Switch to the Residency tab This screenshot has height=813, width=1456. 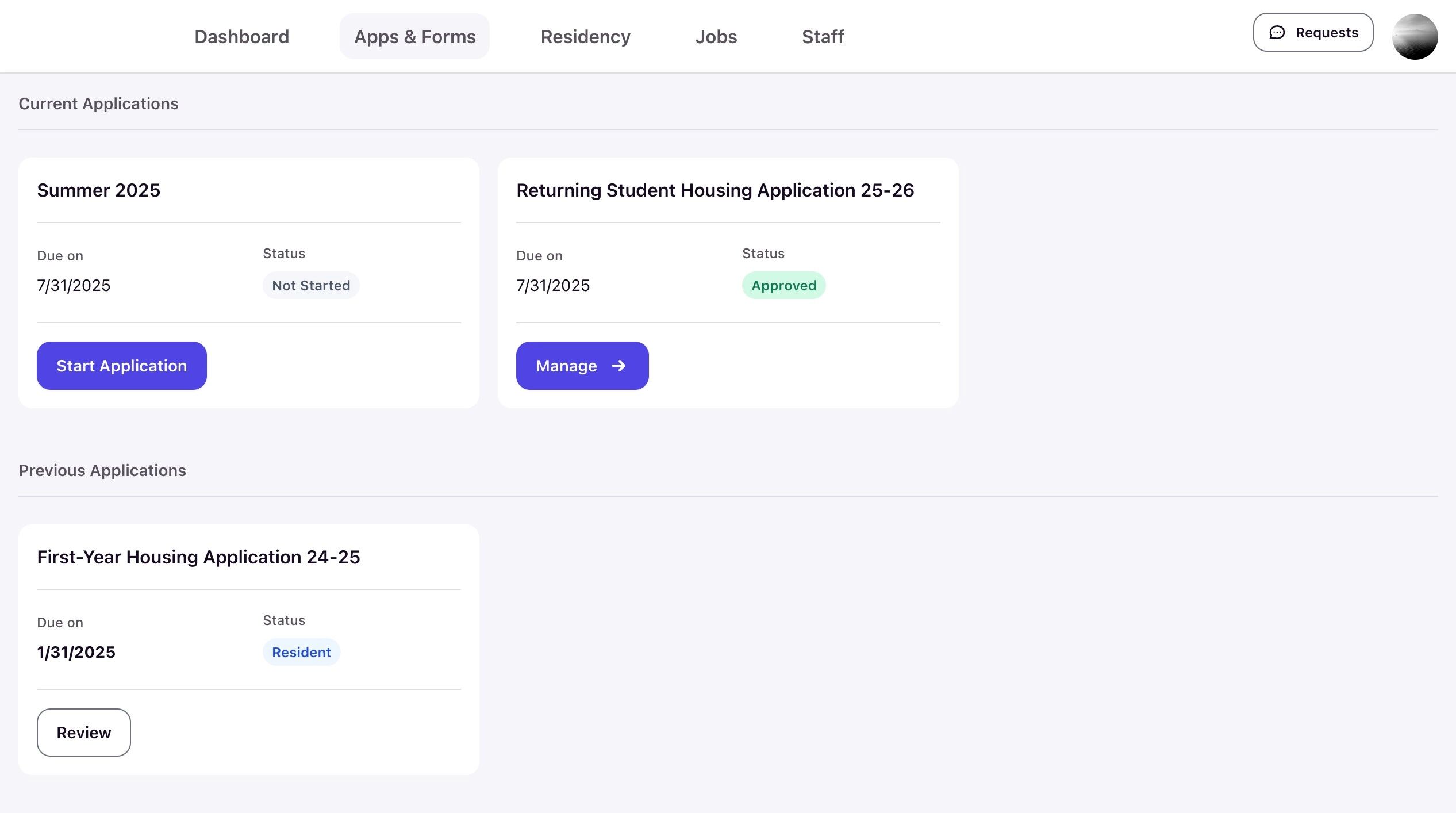(x=585, y=37)
